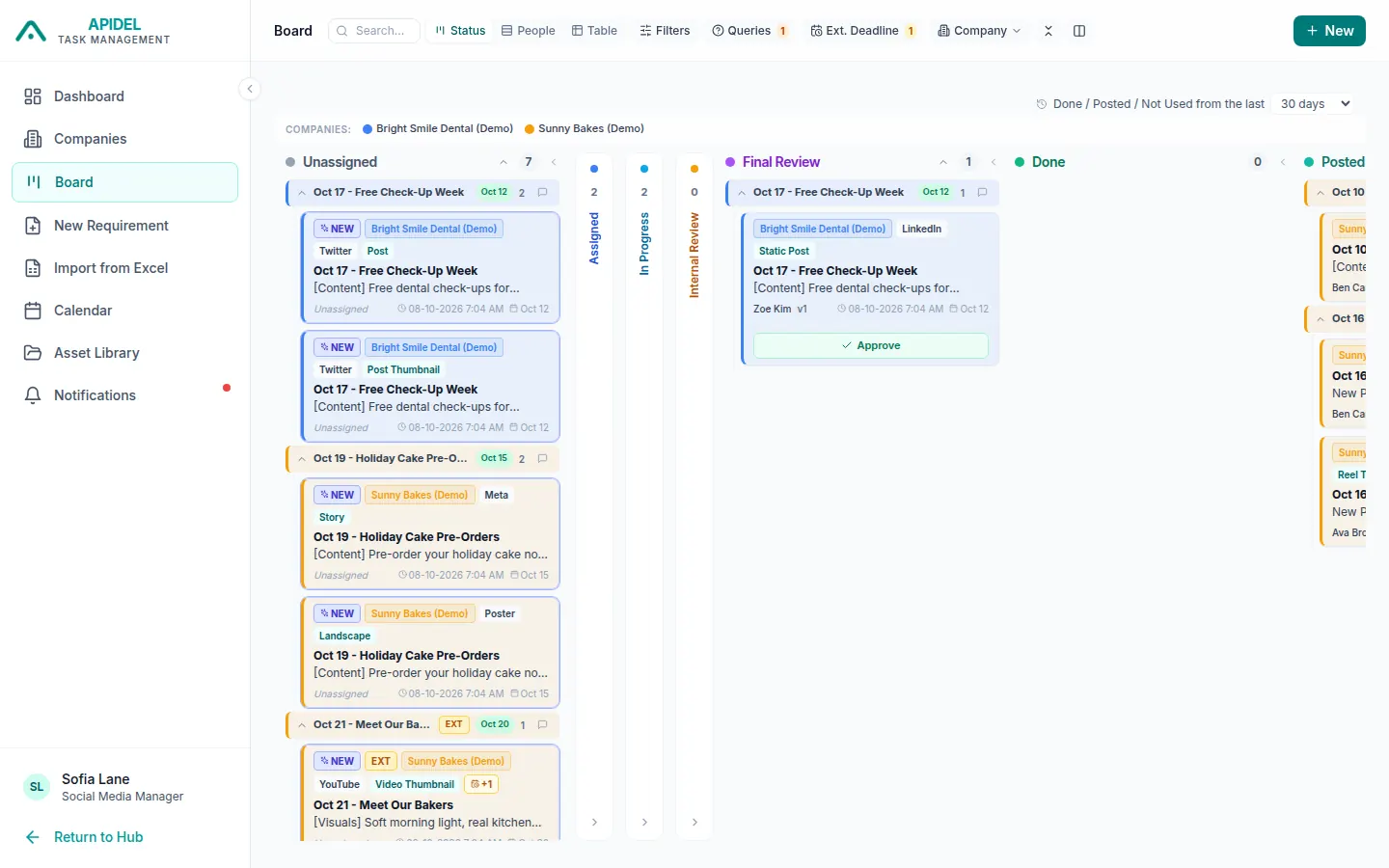Toggle Sunny Bakes company in legend

coord(585,128)
